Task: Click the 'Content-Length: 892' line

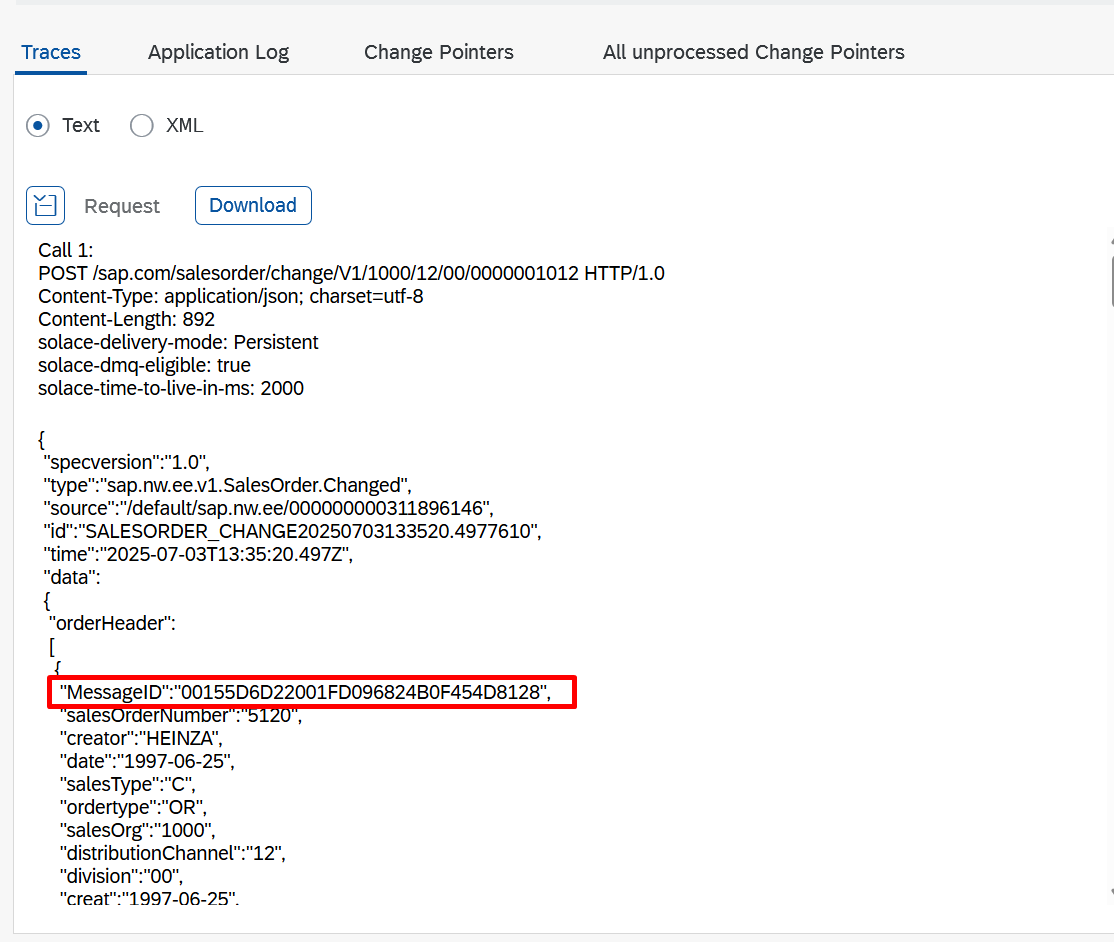Action: click(126, 320)
